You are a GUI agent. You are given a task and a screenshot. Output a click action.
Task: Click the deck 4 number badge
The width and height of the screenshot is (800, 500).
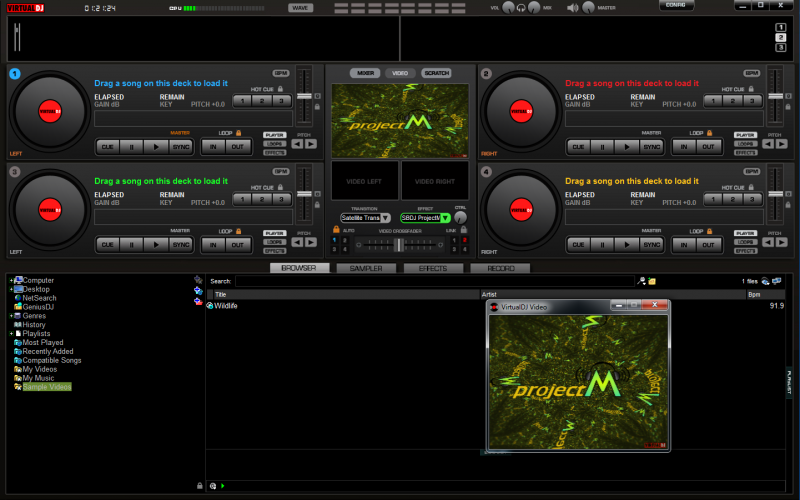click(486, 171)
